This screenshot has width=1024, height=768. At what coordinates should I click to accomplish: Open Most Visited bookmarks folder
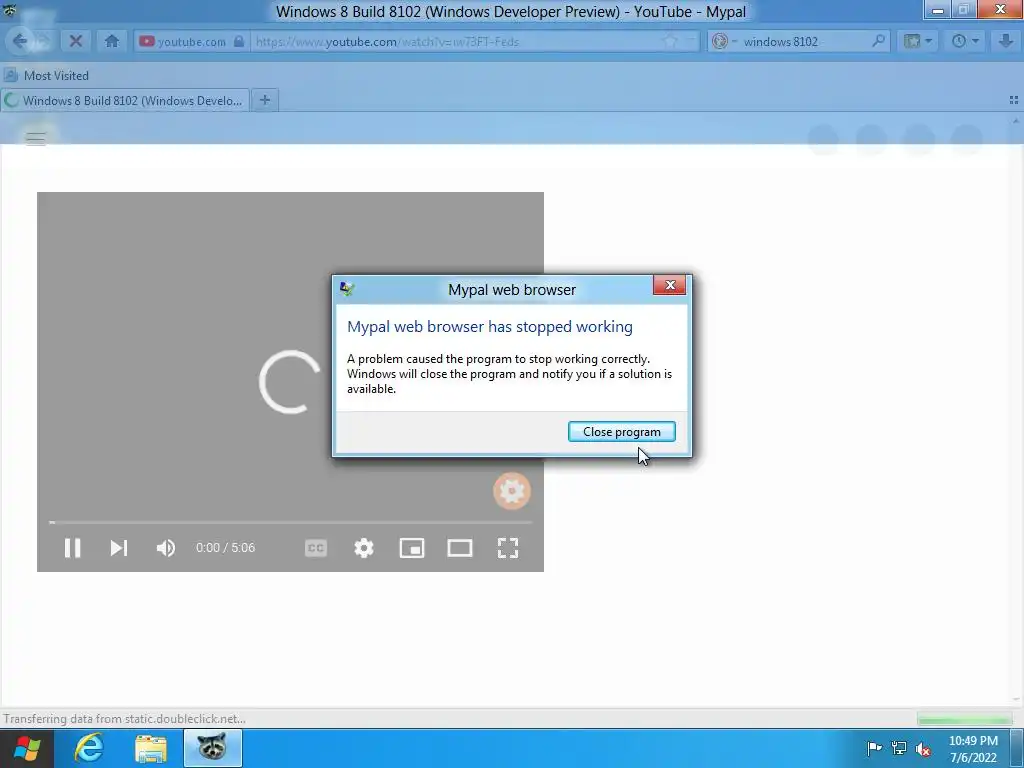tap(46, 76)
